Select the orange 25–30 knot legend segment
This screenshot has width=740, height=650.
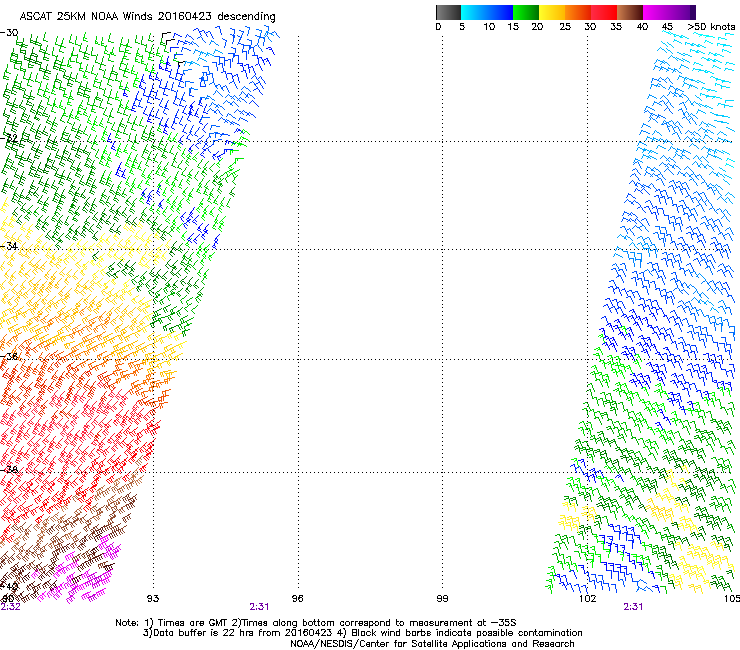point(578,12)
